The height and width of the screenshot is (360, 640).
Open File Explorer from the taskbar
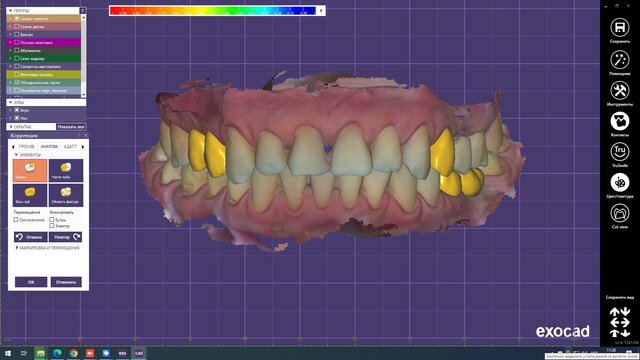point(40,353)
